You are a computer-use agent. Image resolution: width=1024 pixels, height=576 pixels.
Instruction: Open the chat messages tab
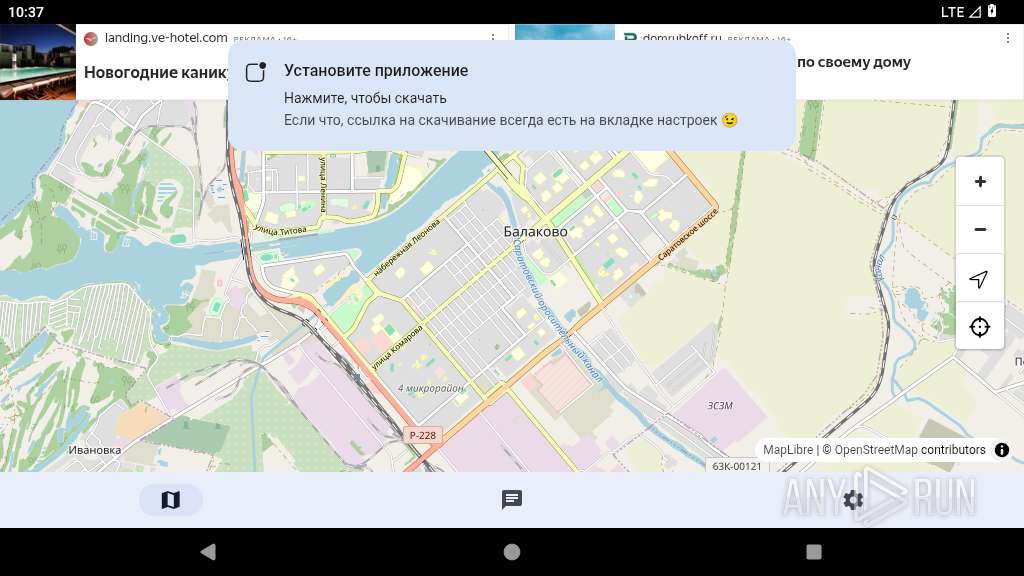(x=511, y=500)
